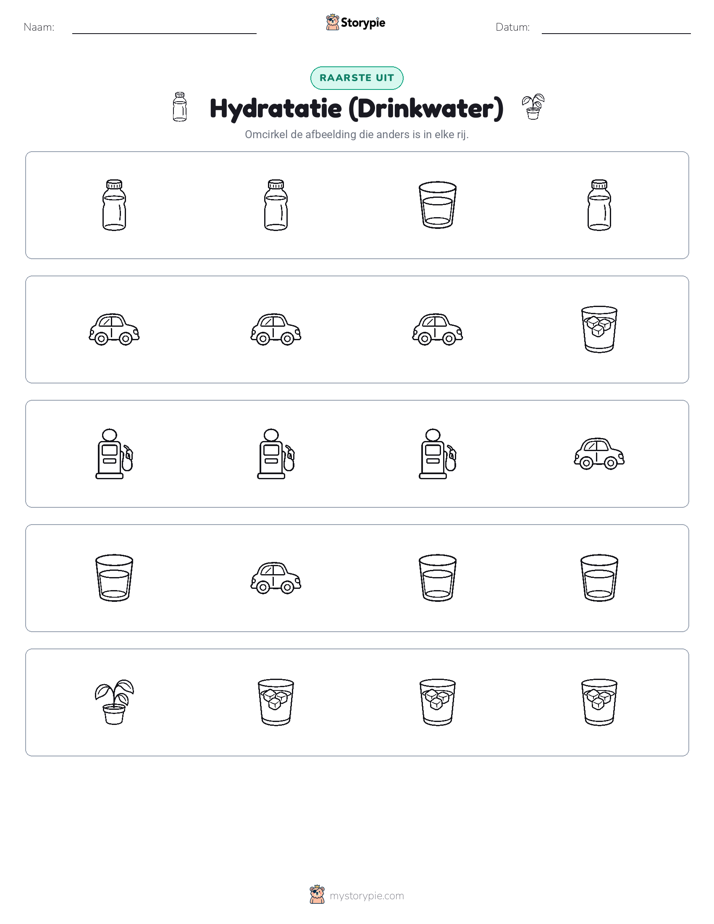Click the RAARSTE UIT badge
This screenshot has width=714, height=924.
coord(357,78)
